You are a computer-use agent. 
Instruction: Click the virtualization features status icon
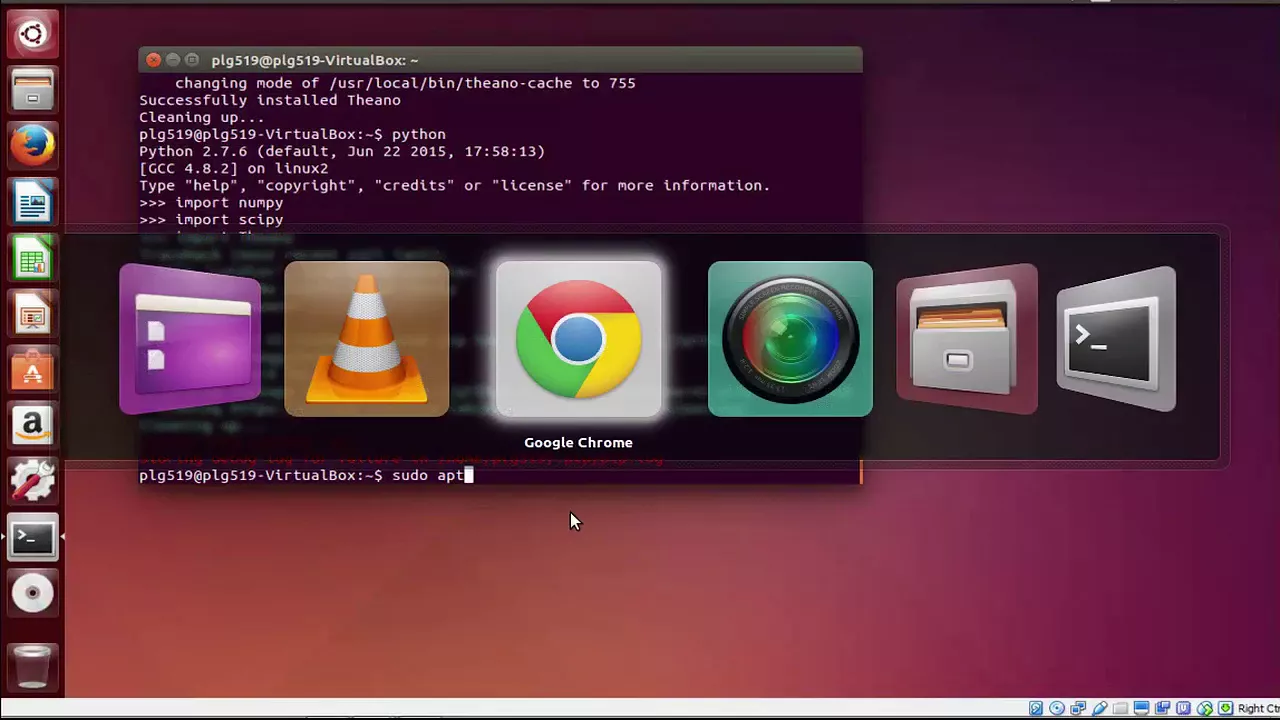1183,708
